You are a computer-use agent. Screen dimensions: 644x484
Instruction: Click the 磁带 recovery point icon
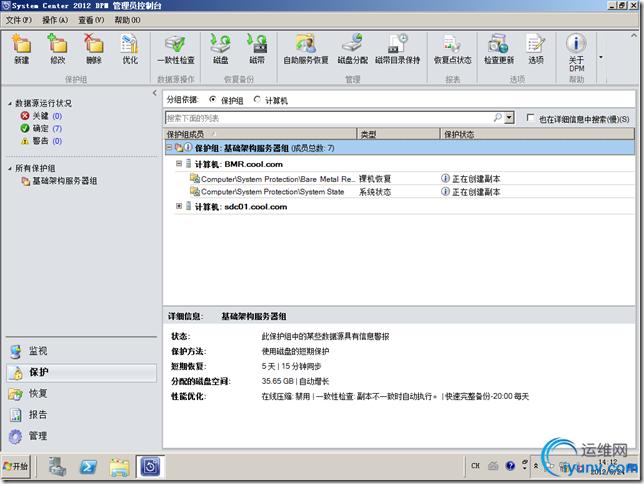[257, 49]
